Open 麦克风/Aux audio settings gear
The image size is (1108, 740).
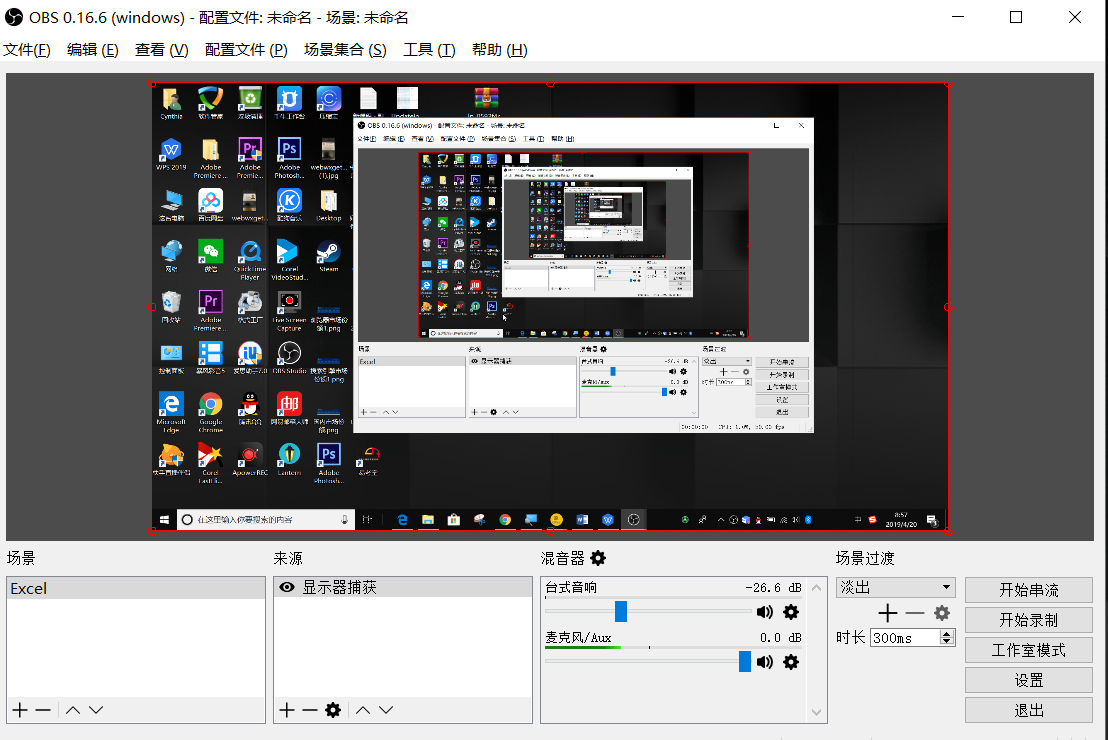[x=791, y=661]
